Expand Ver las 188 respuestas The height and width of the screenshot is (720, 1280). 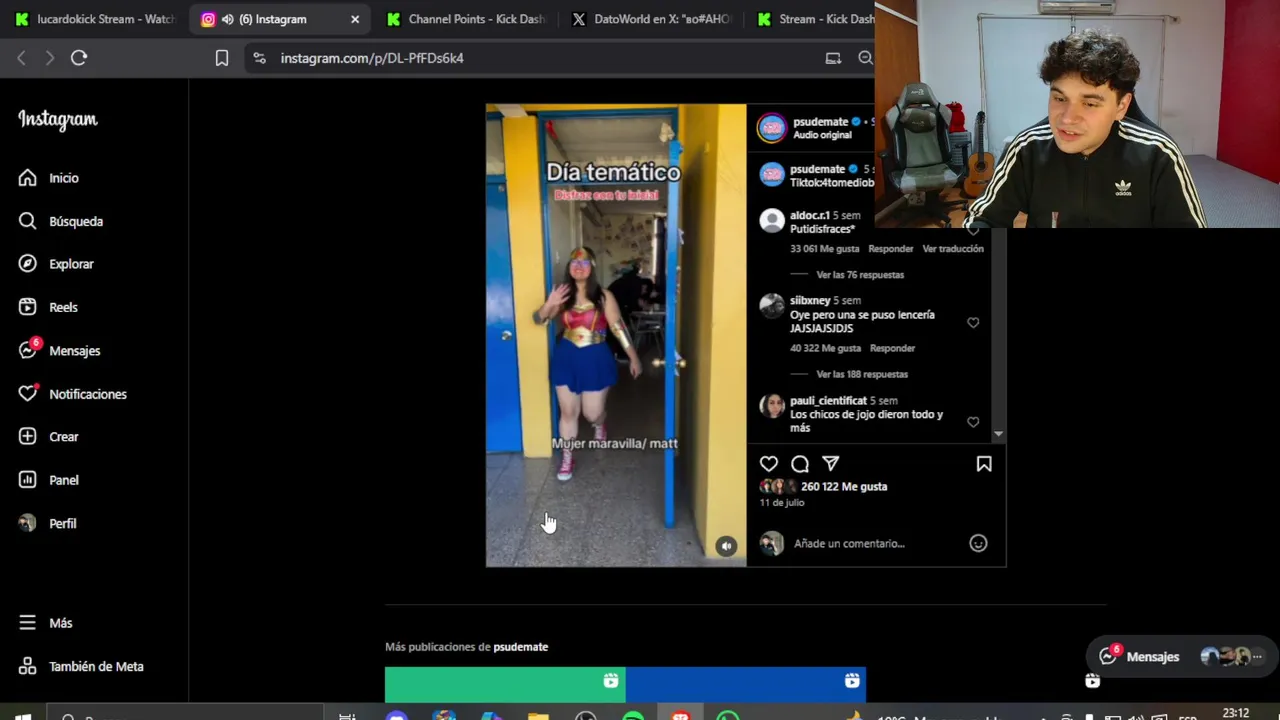pyautogui.click(x=862, y=374)
